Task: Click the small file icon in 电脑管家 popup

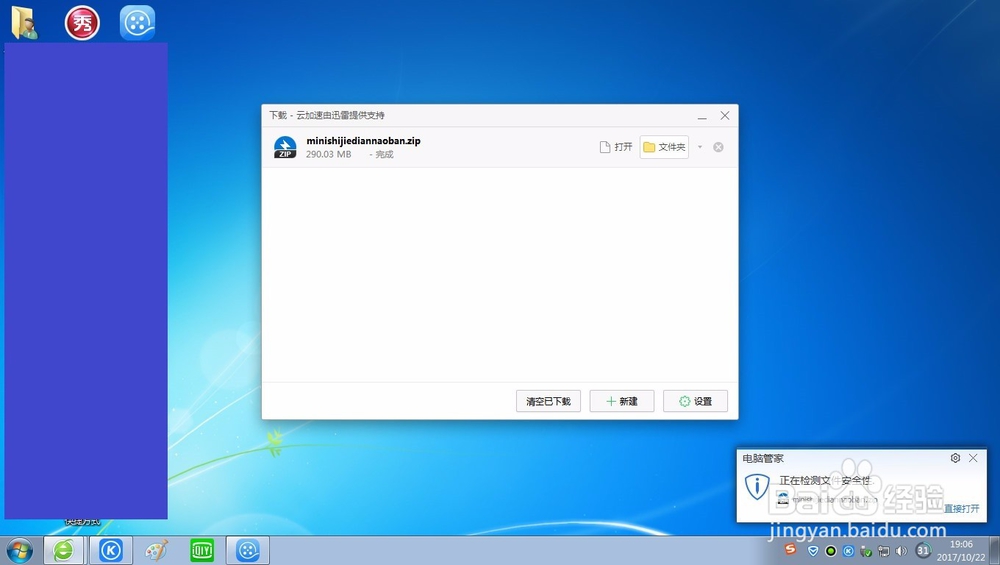Action: [783, 499]
